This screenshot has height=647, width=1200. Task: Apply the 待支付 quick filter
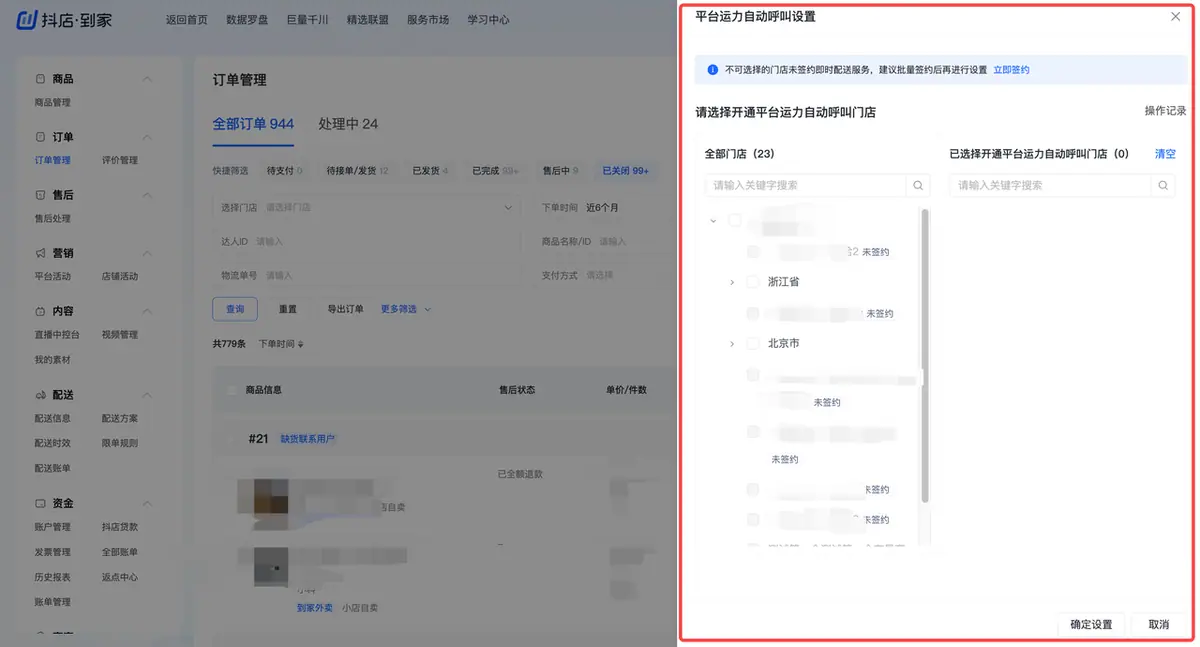[285, 171]
